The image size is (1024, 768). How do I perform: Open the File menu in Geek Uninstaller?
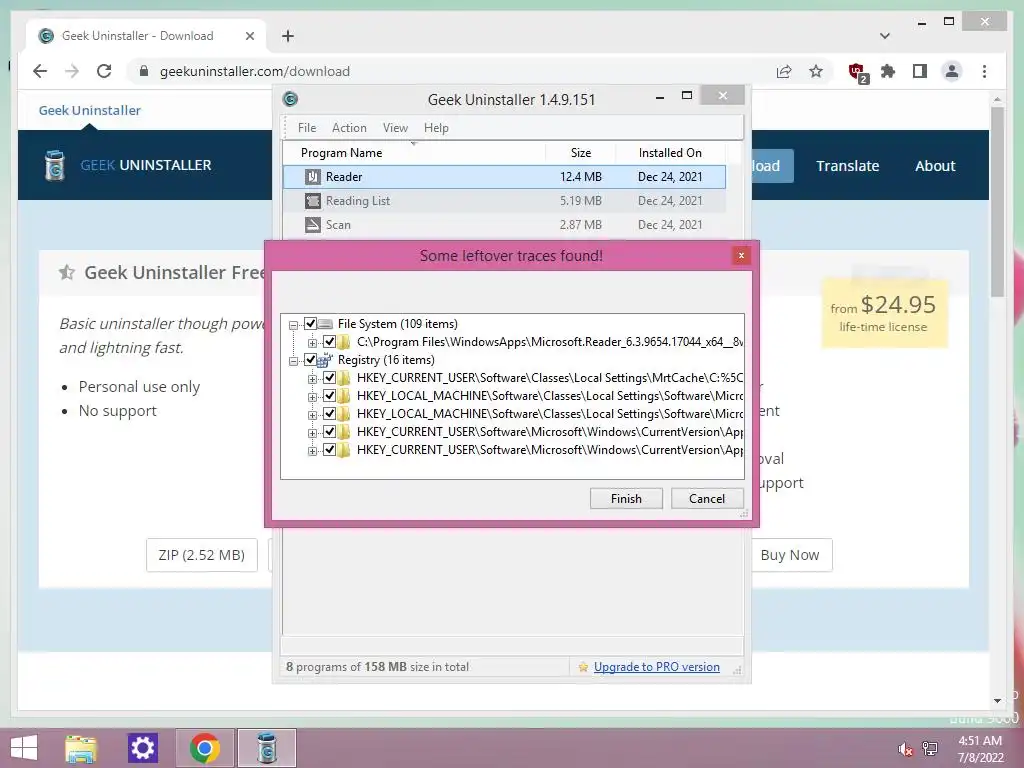(x=306, y=128)
